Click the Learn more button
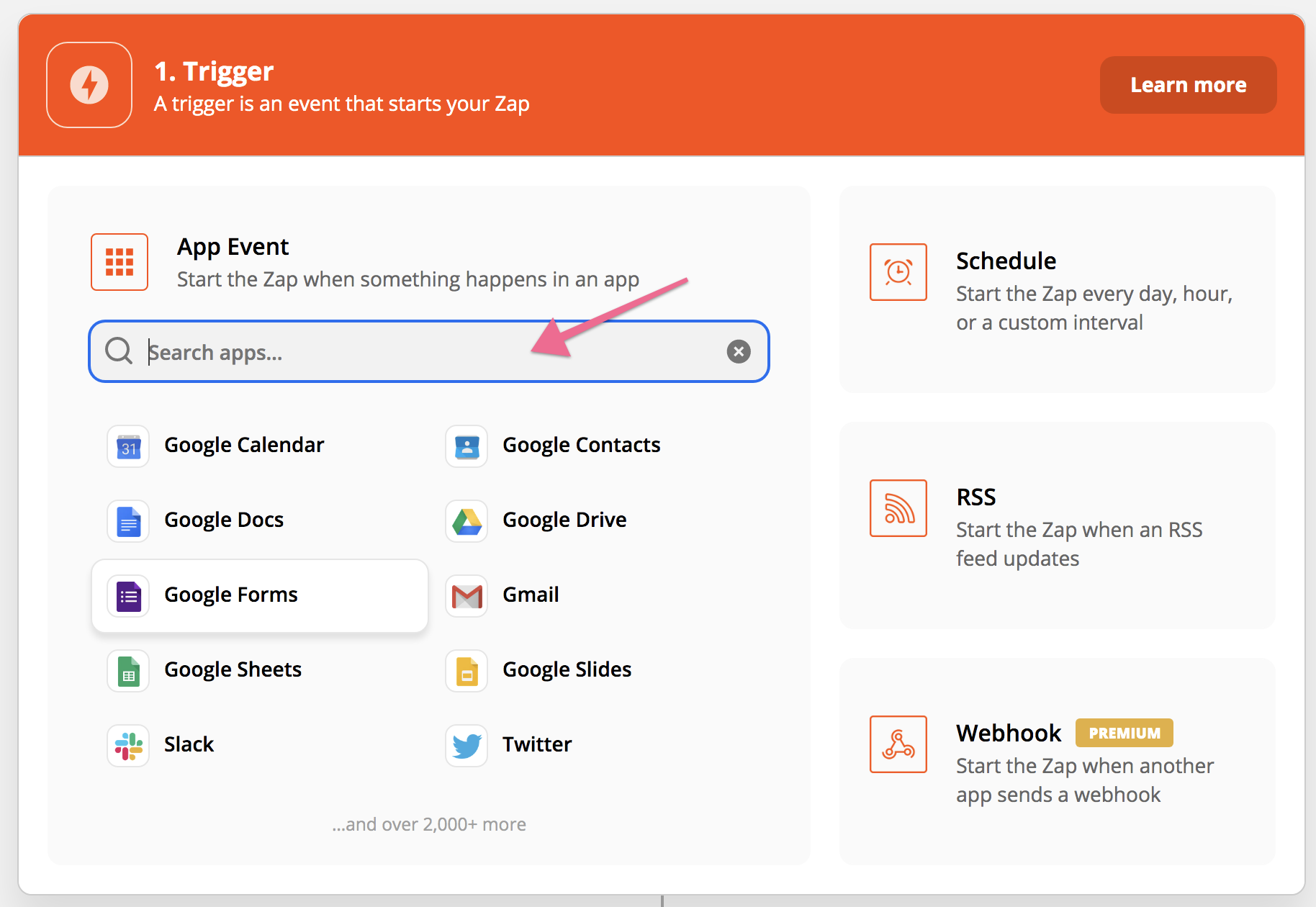 pos(1188,85)
